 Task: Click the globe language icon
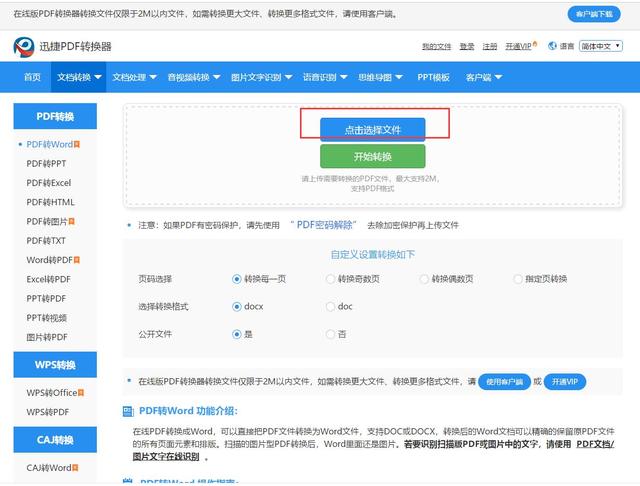pyautogui.click(x=552, y=46)
